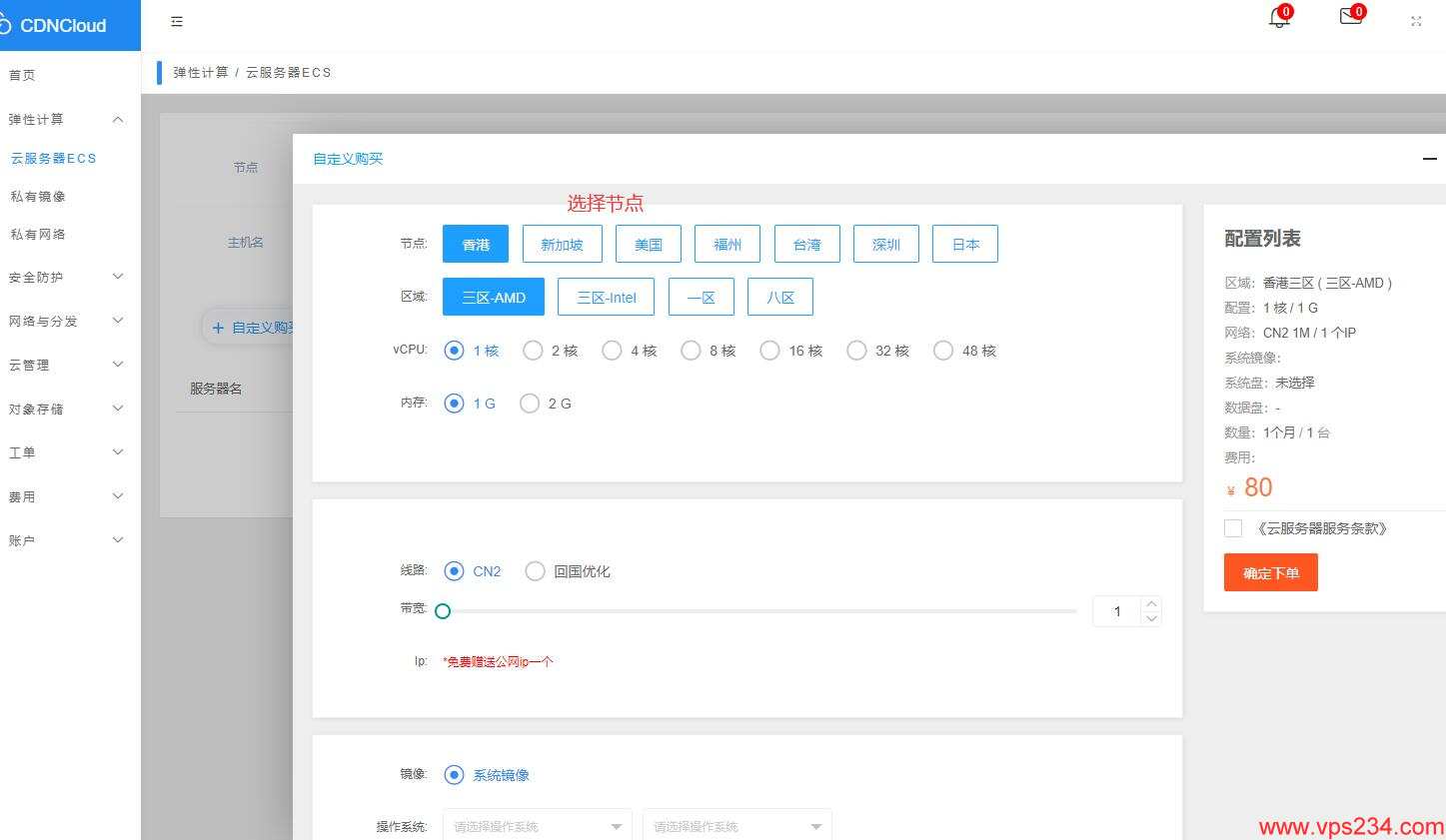Select the CN2 line option
This screenshot has width=1446, height=840.
(473, 571)
